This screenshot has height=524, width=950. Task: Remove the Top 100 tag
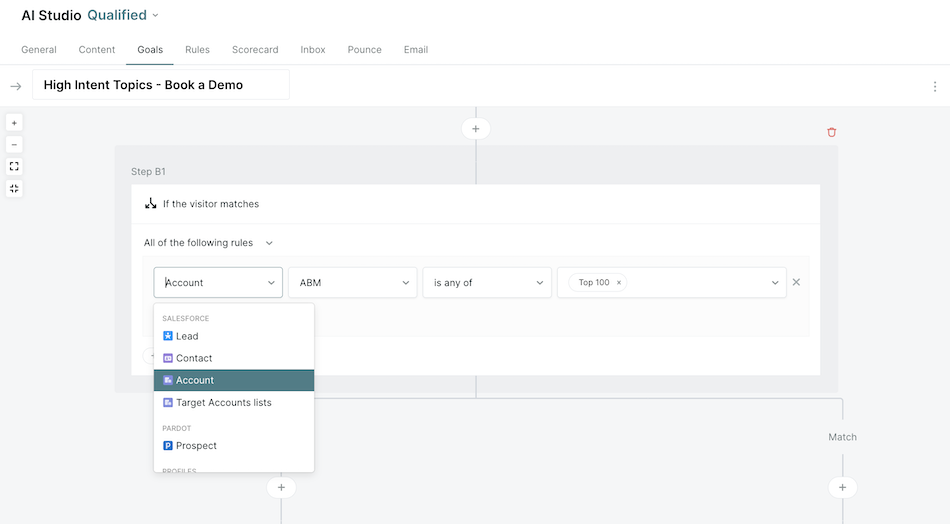point(619,283)
